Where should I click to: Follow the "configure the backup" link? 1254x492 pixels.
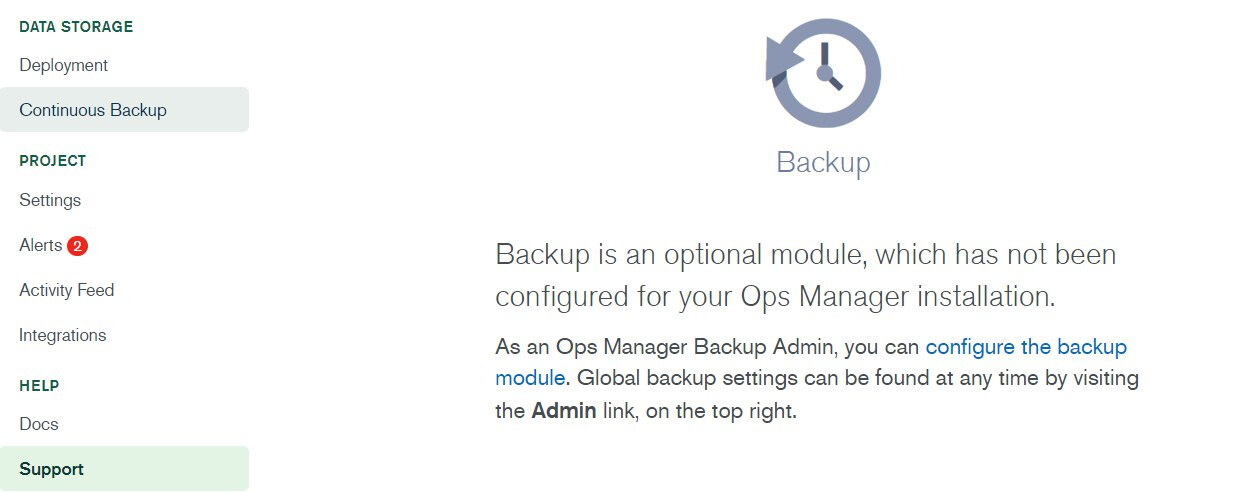1026,347
